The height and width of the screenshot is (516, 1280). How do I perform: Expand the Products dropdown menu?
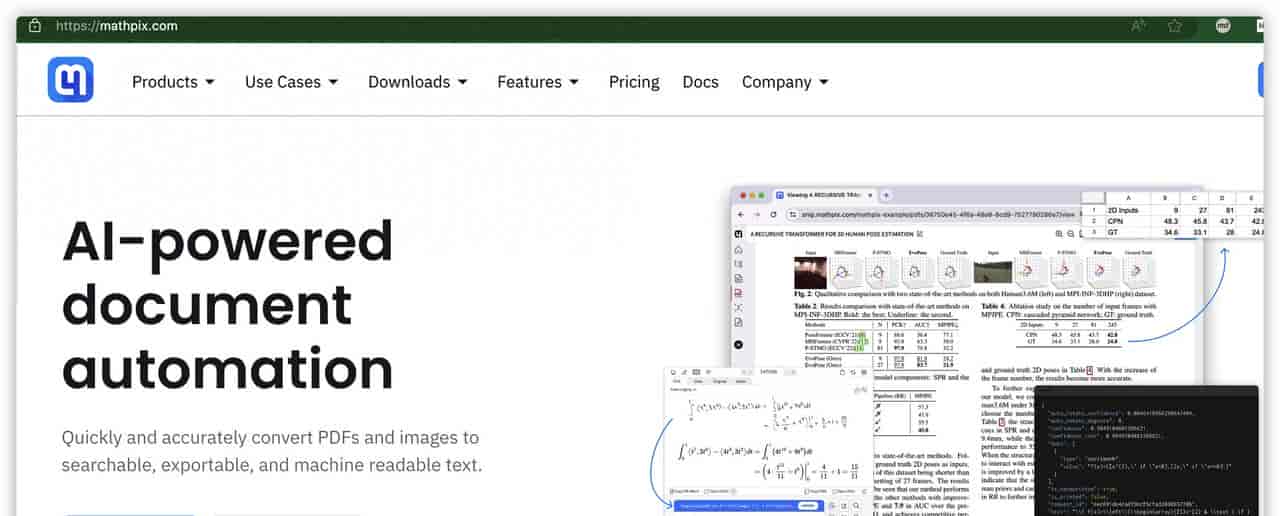tap(173, 82)
